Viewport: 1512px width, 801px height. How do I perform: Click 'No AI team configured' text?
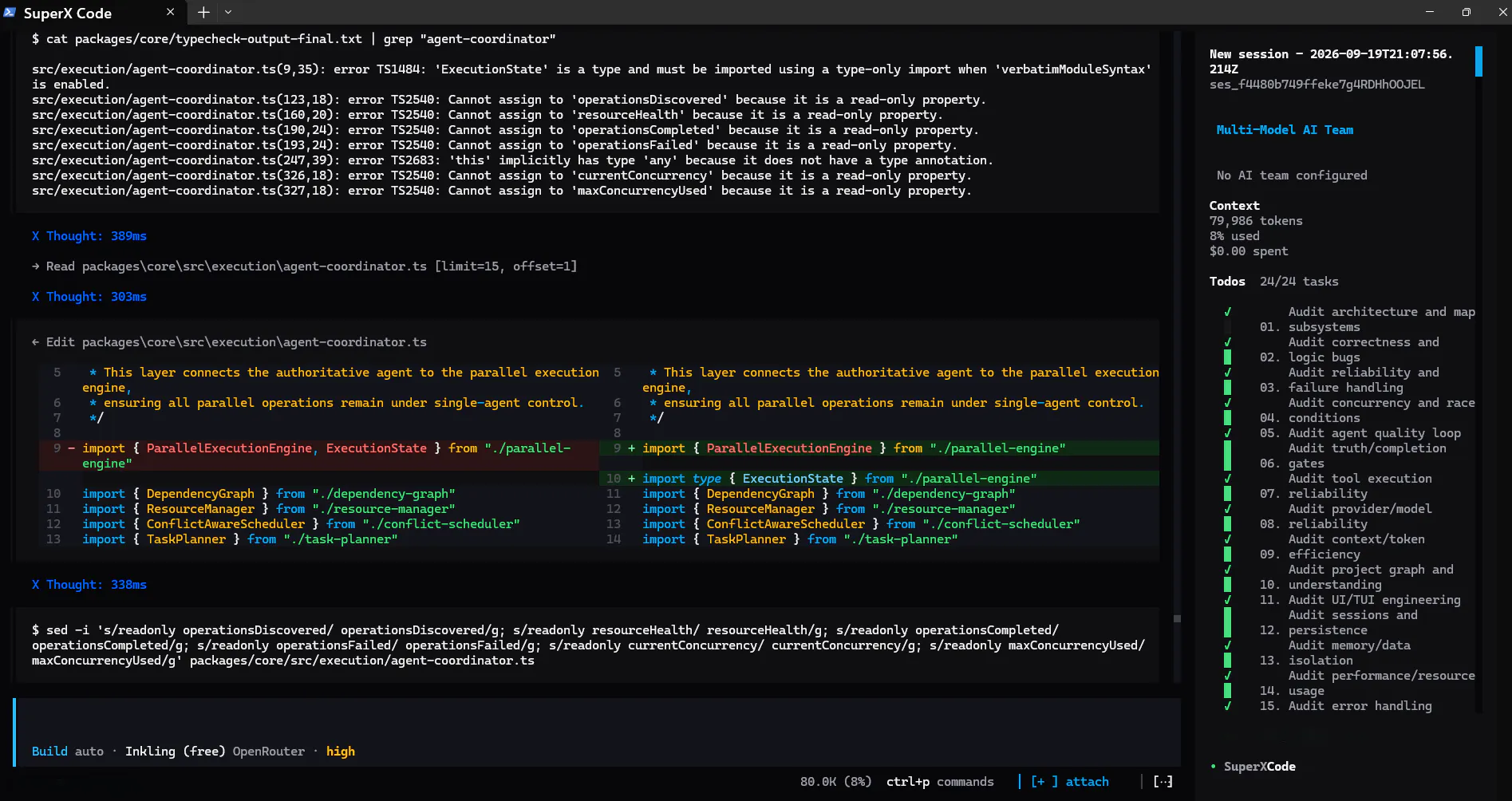tap(1292, 176)
